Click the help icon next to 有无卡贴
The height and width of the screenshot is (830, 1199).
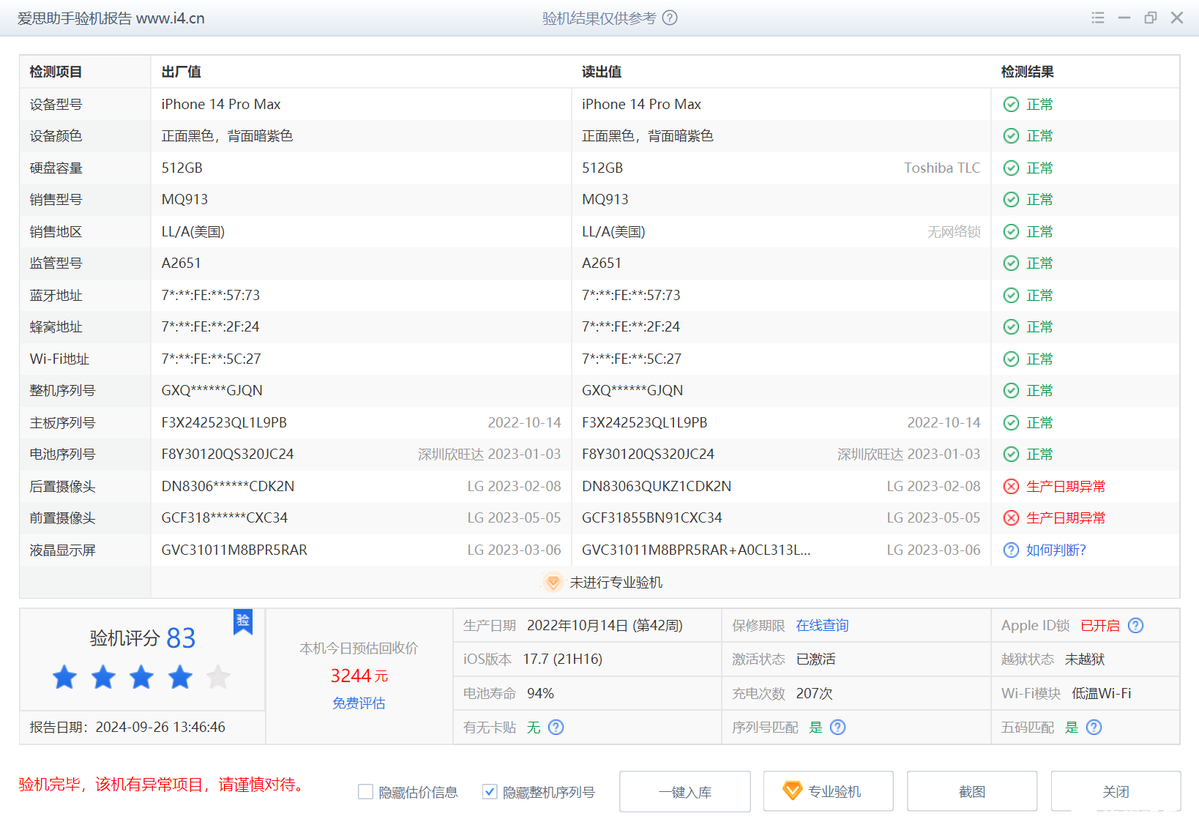click(x=557, y=727)
